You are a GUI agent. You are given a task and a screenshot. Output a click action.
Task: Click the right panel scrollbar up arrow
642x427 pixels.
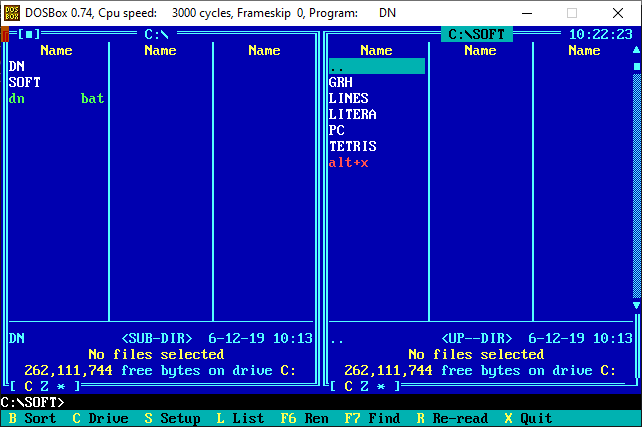click(x=636, y=50)
